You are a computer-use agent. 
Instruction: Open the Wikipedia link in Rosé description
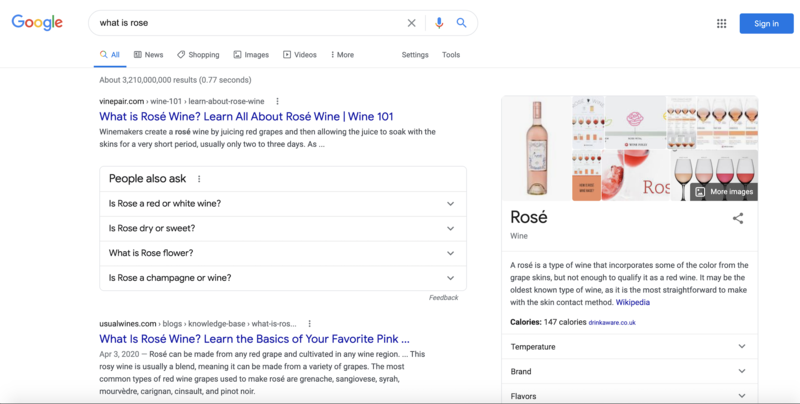pos(631,302)
